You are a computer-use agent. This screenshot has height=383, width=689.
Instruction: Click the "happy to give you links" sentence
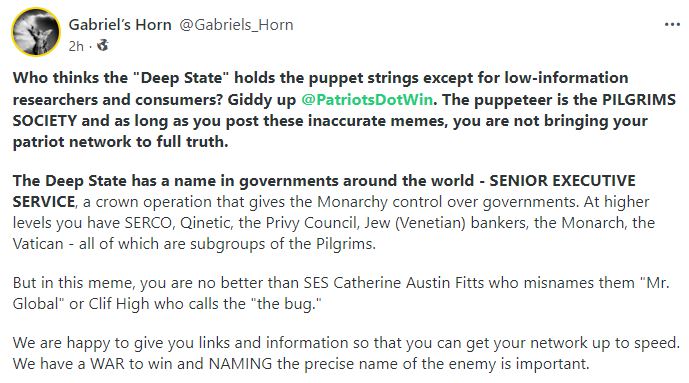pos(346,343)
